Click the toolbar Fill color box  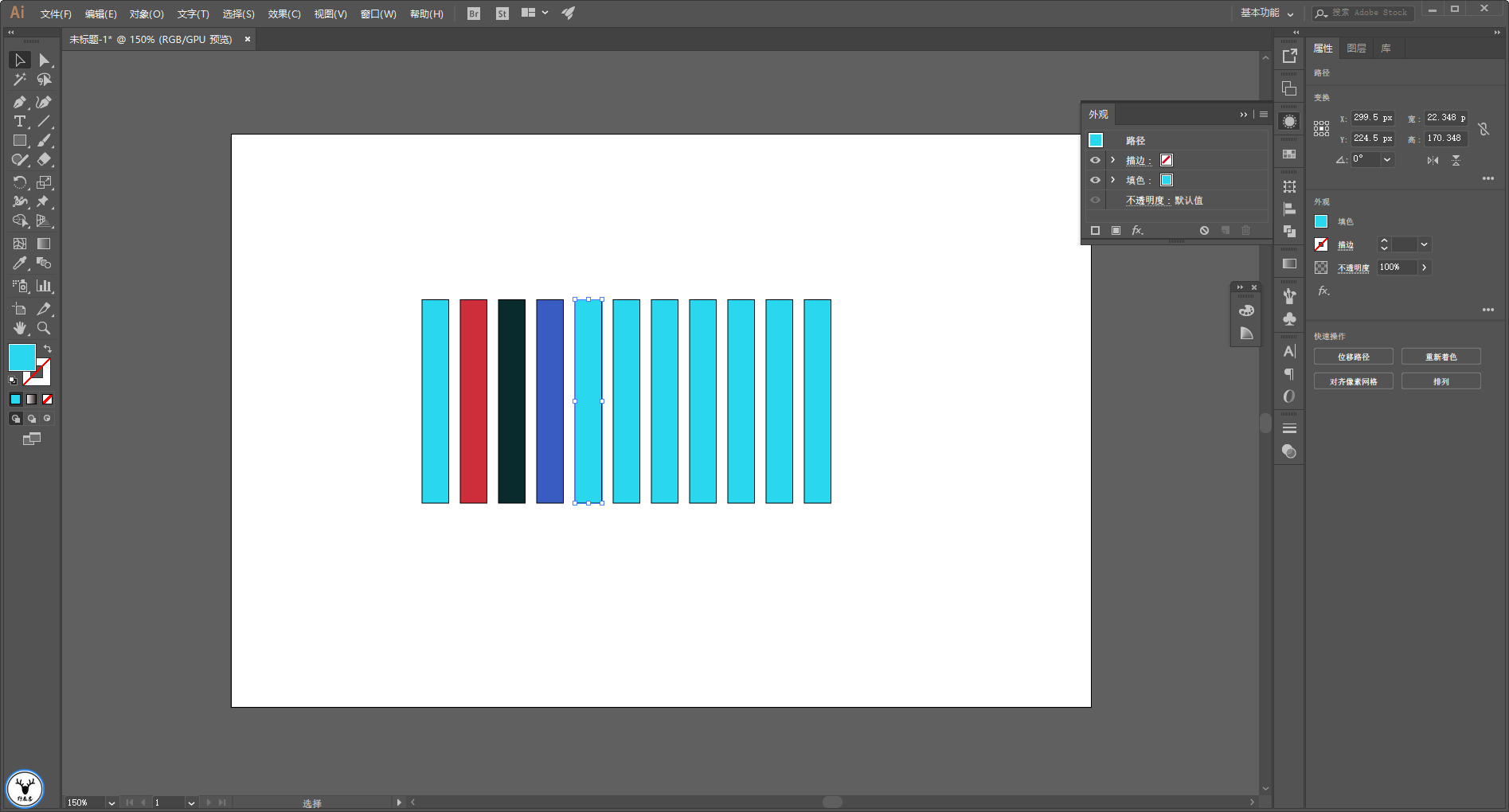(22, 357)
